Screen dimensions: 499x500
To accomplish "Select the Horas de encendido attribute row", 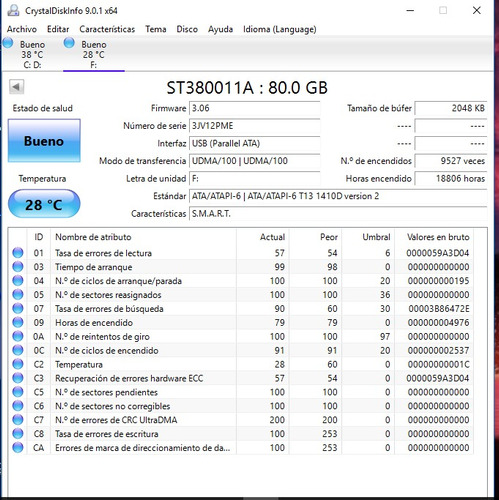I will click(241, 322).
